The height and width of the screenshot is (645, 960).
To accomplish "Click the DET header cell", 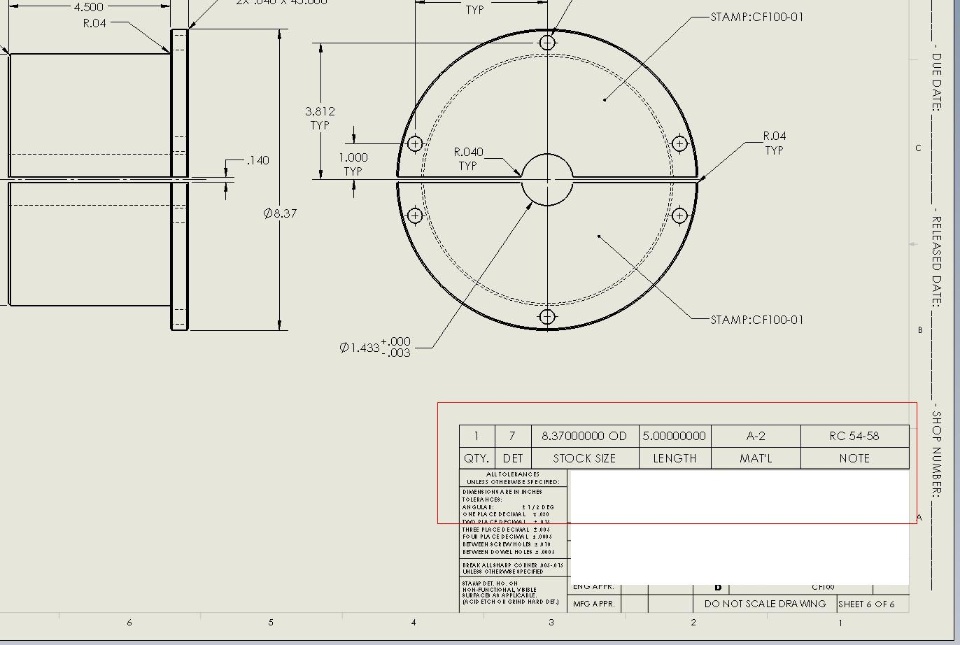I will (513, 458).
